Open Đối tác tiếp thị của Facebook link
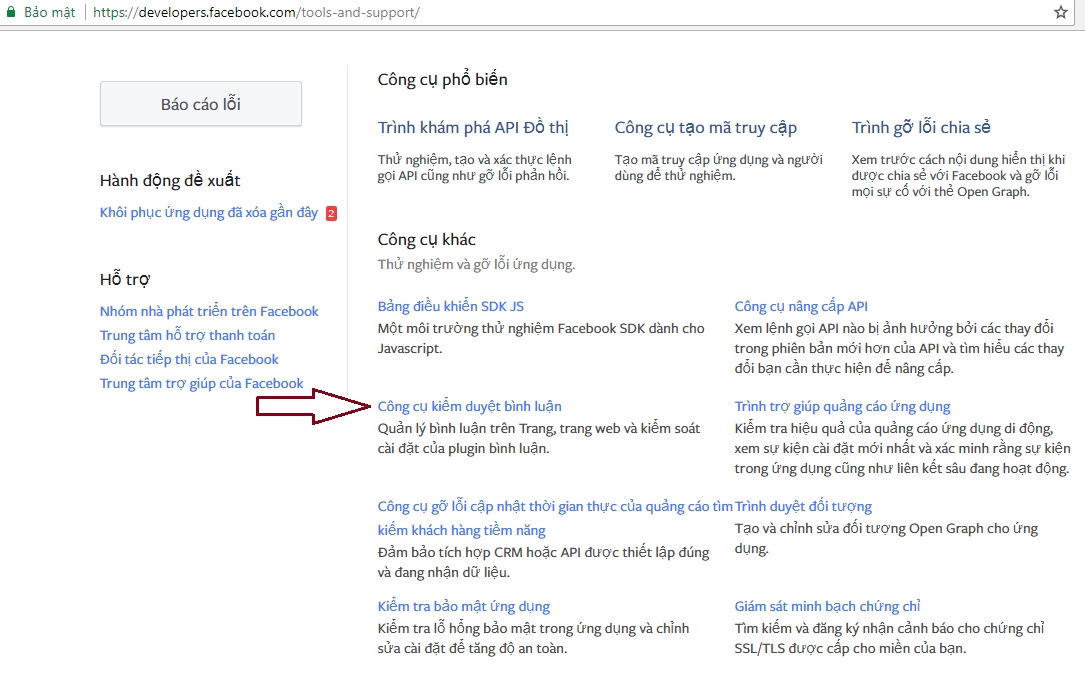 coord(189,359)
